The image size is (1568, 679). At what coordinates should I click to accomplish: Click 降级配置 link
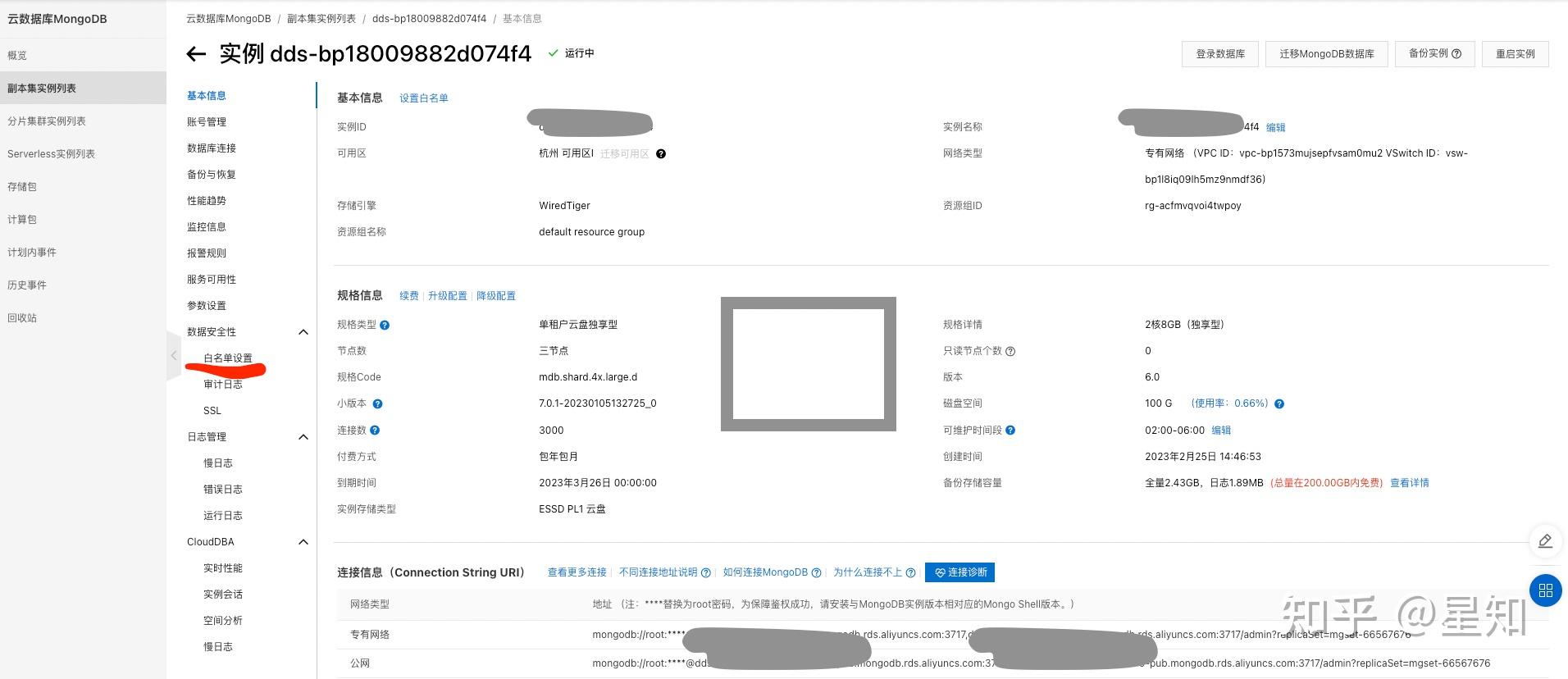tap(496, 296)
